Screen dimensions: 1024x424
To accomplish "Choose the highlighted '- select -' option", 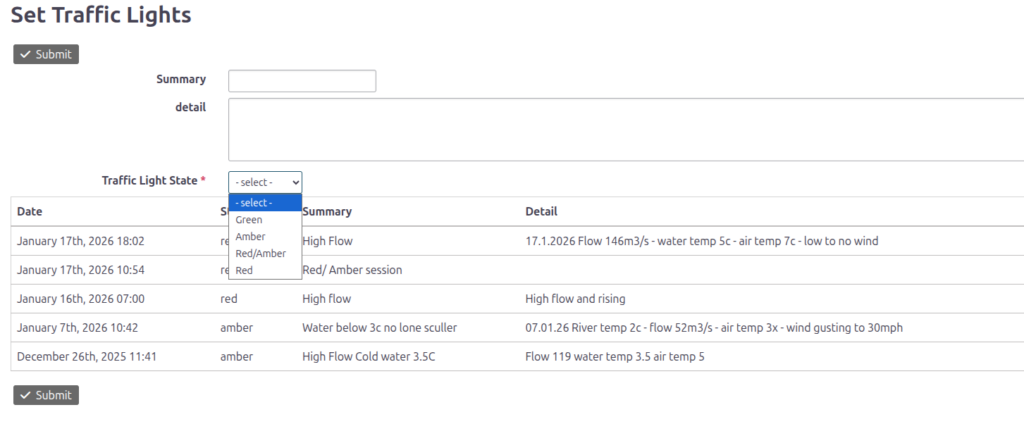I will coord(264,203).
